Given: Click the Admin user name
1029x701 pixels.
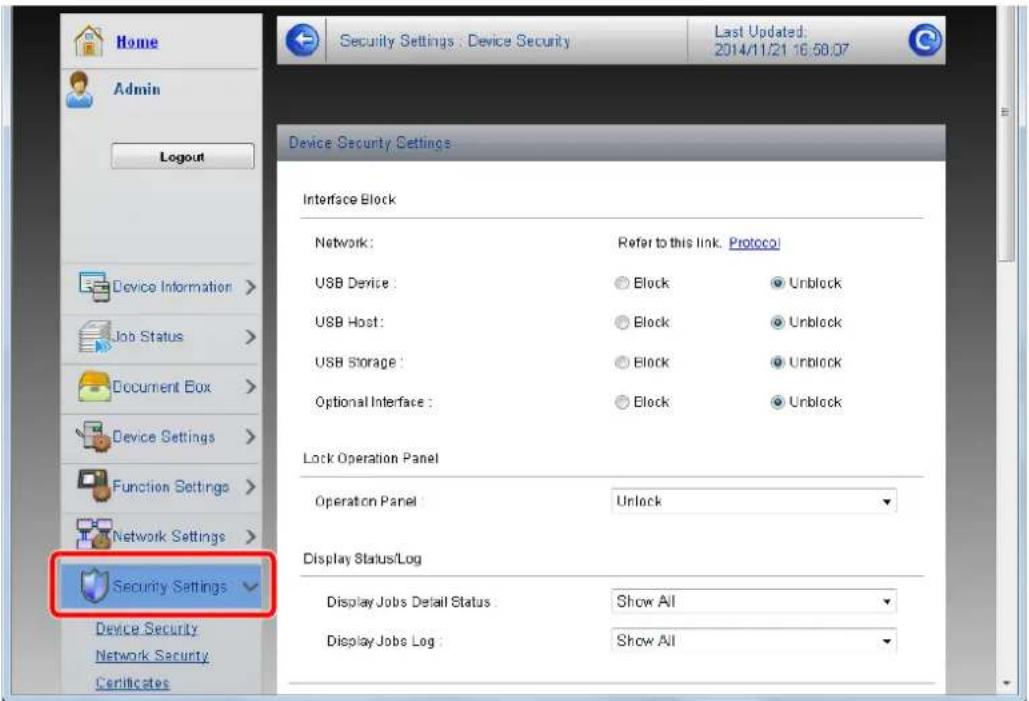Looking at the screenshot, I should pos(136,89).
